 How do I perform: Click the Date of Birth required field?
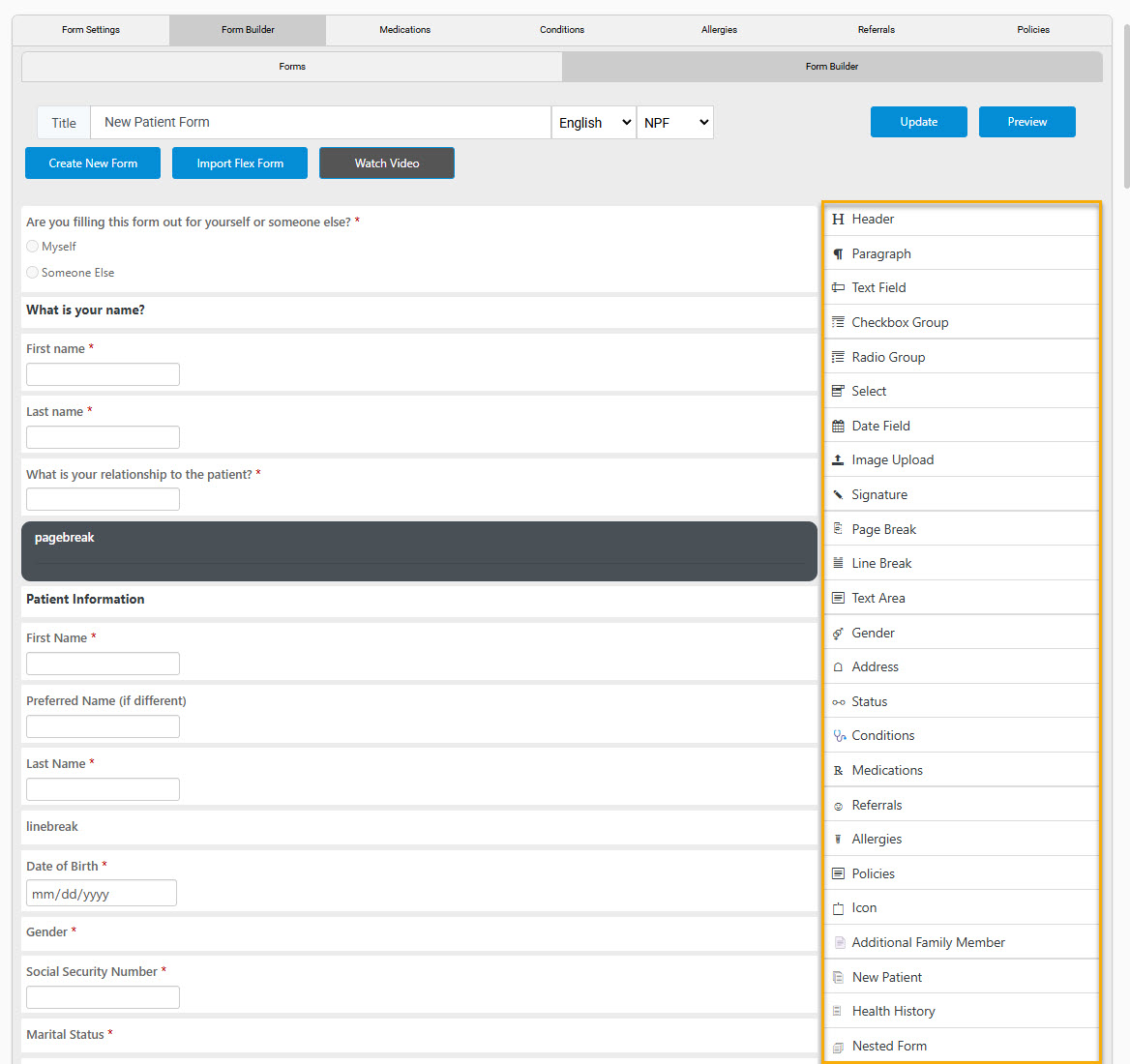[101, 893]
